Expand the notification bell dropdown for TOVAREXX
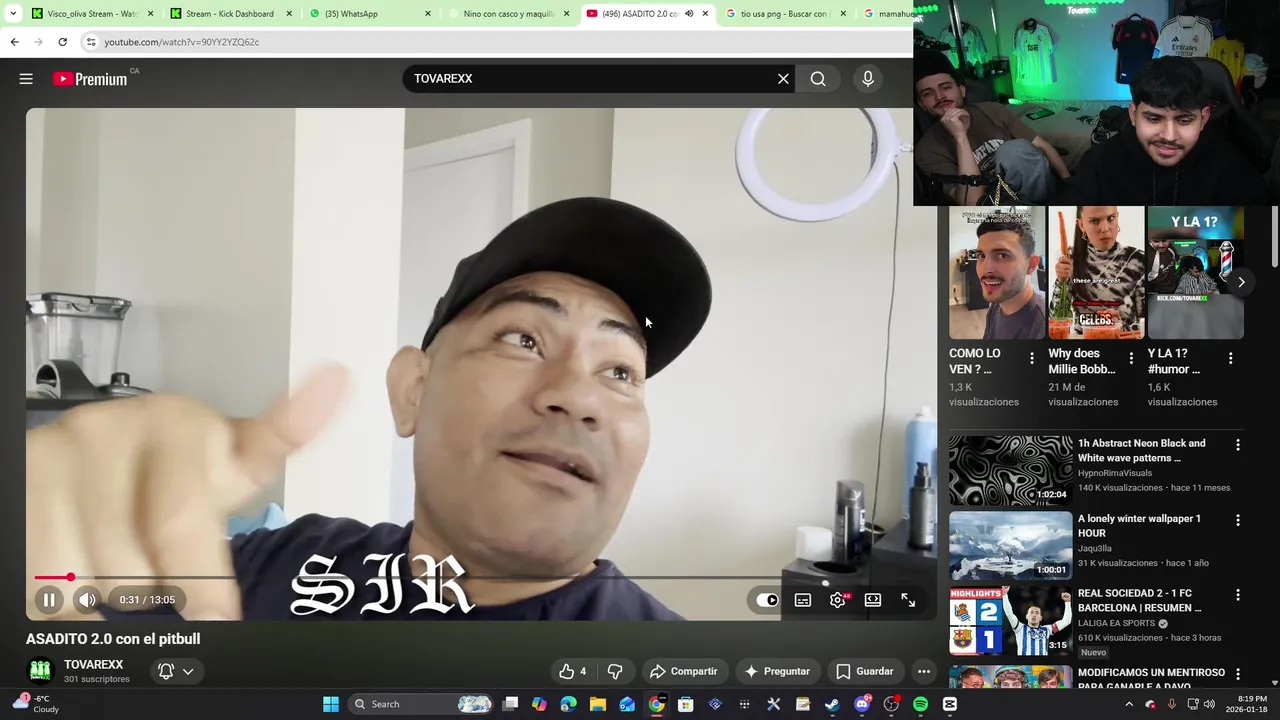1280x720 pixels. pos(175,671)
